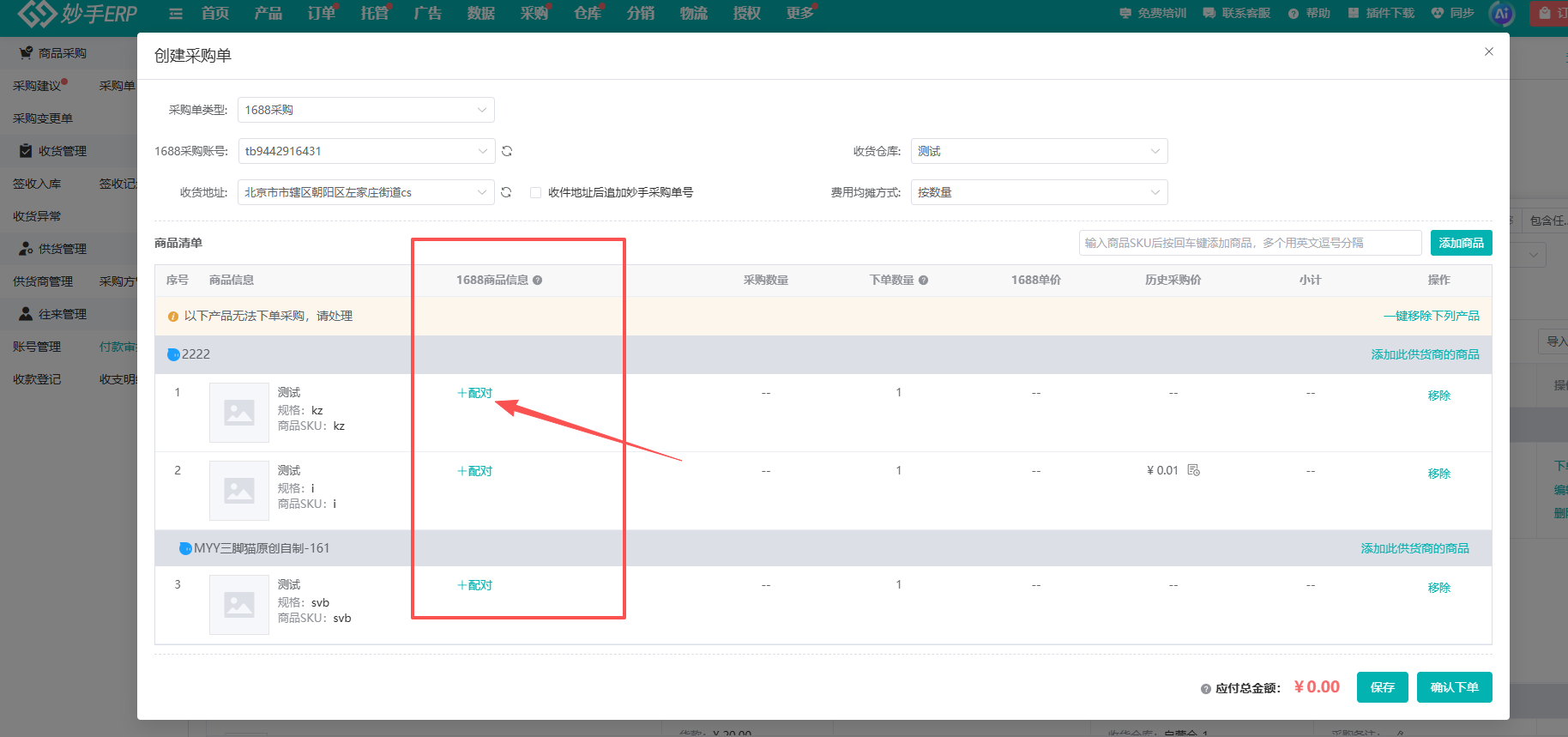1568x737 pixels.
Task: Open 插件下载 plugin download
Action: [1381, 13]
